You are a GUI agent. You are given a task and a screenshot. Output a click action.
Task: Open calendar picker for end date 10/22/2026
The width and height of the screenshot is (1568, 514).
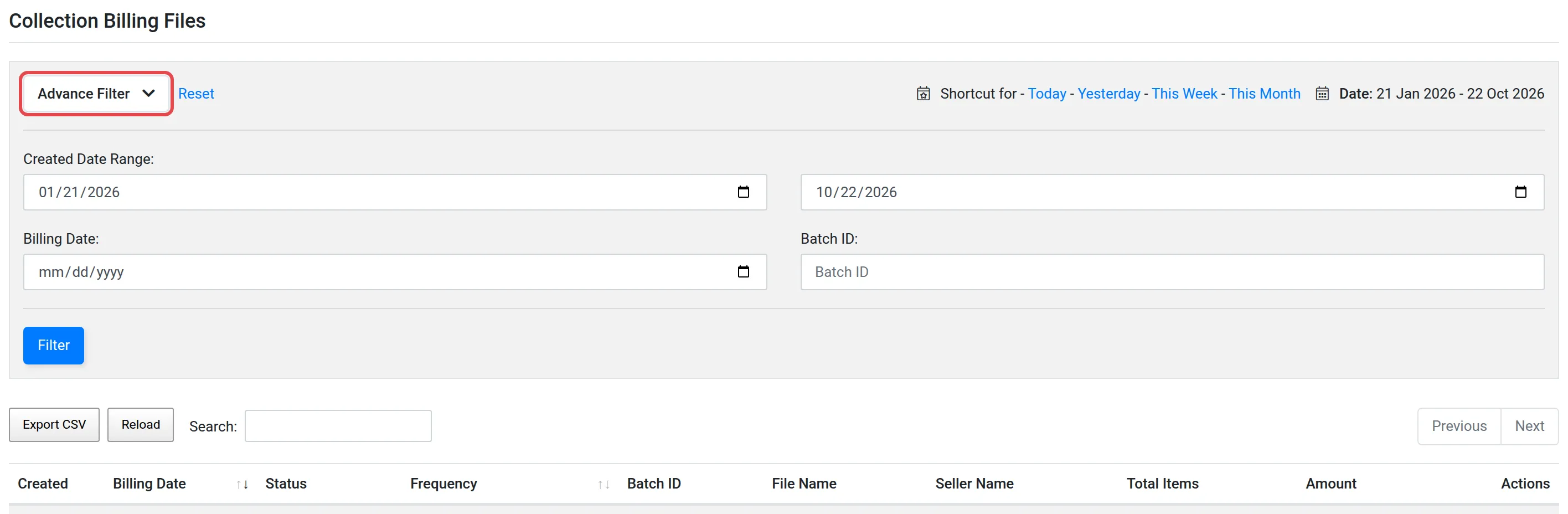(1520, 192)
